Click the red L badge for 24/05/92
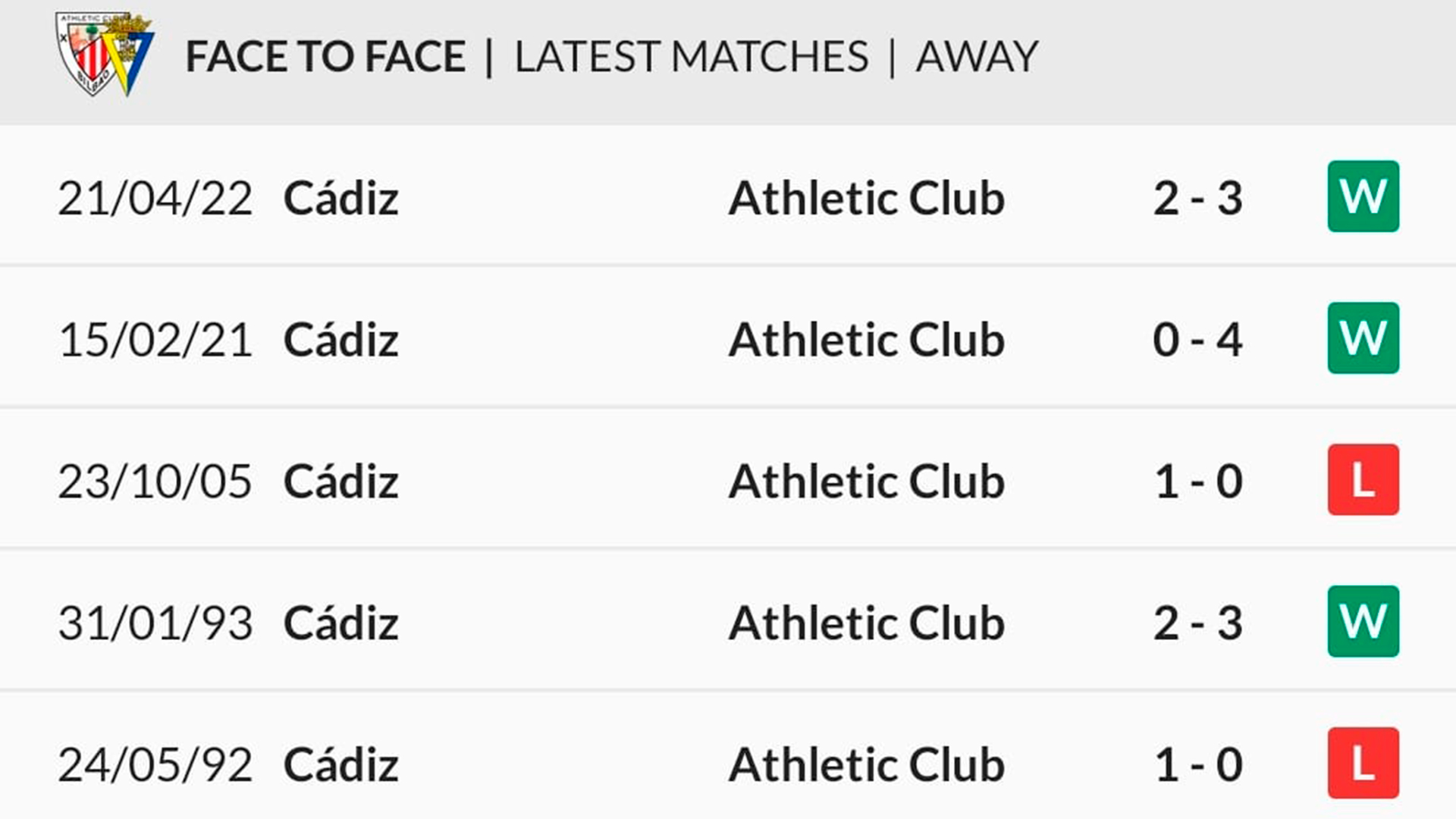The width and height of the screenshot is (1456, 819). (1363, 763)
